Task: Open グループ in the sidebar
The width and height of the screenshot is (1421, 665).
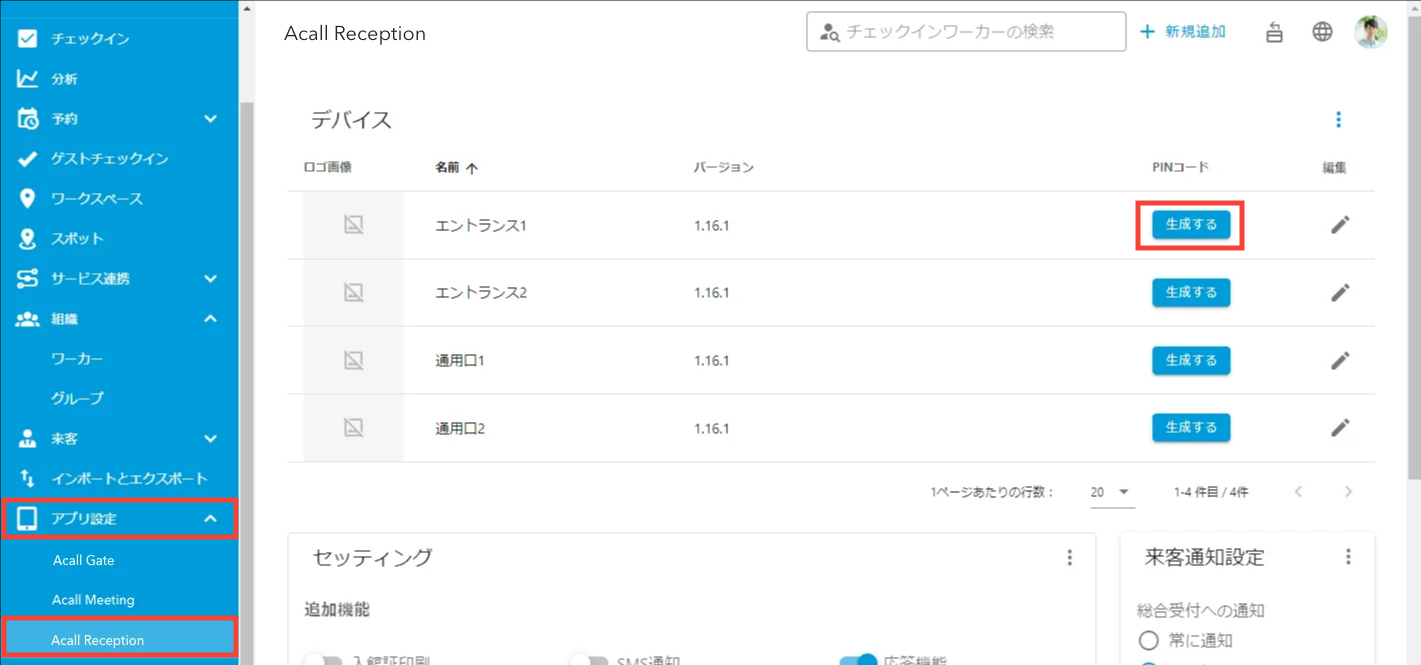Action: point(77,399)
